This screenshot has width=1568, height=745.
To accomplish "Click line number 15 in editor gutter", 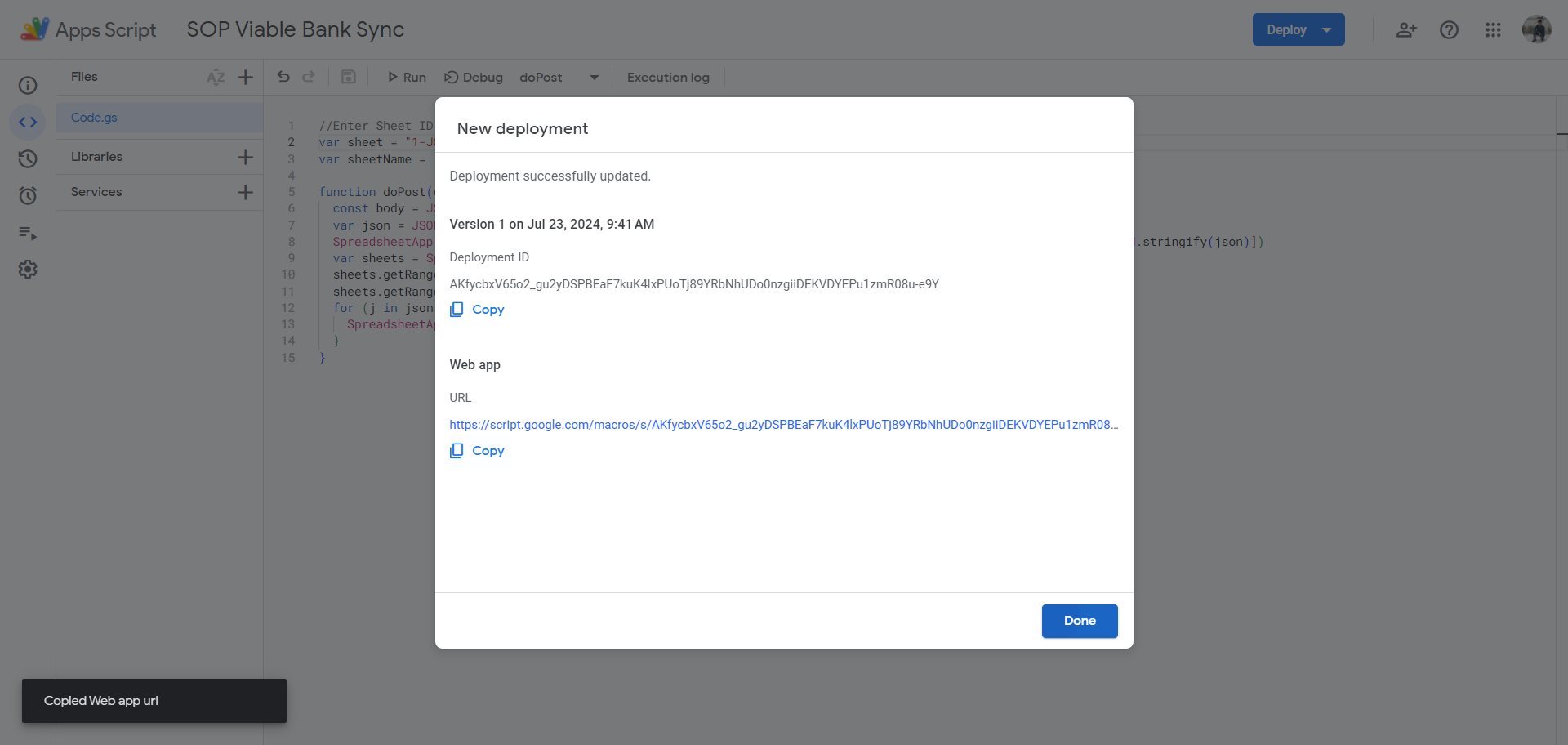I will click(288, 358).
